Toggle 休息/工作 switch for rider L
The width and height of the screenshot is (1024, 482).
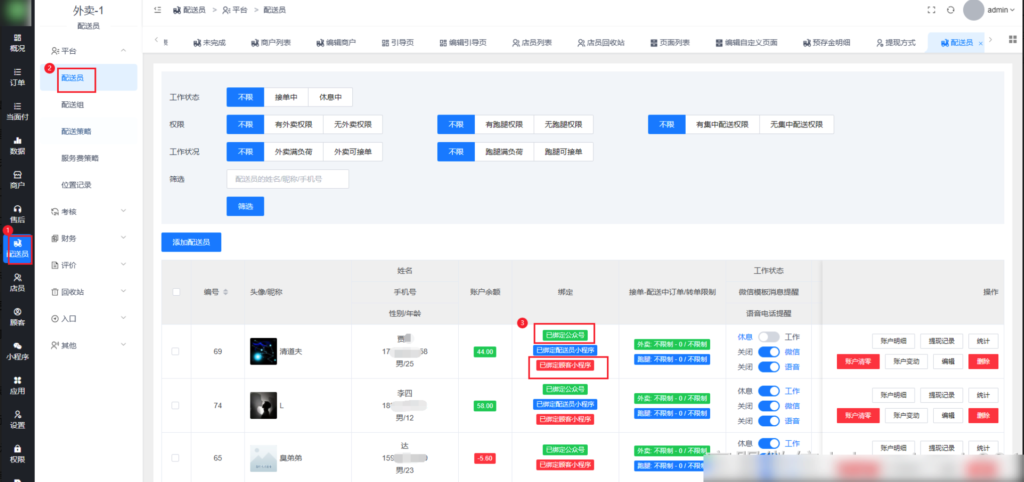tap(769, 391)
